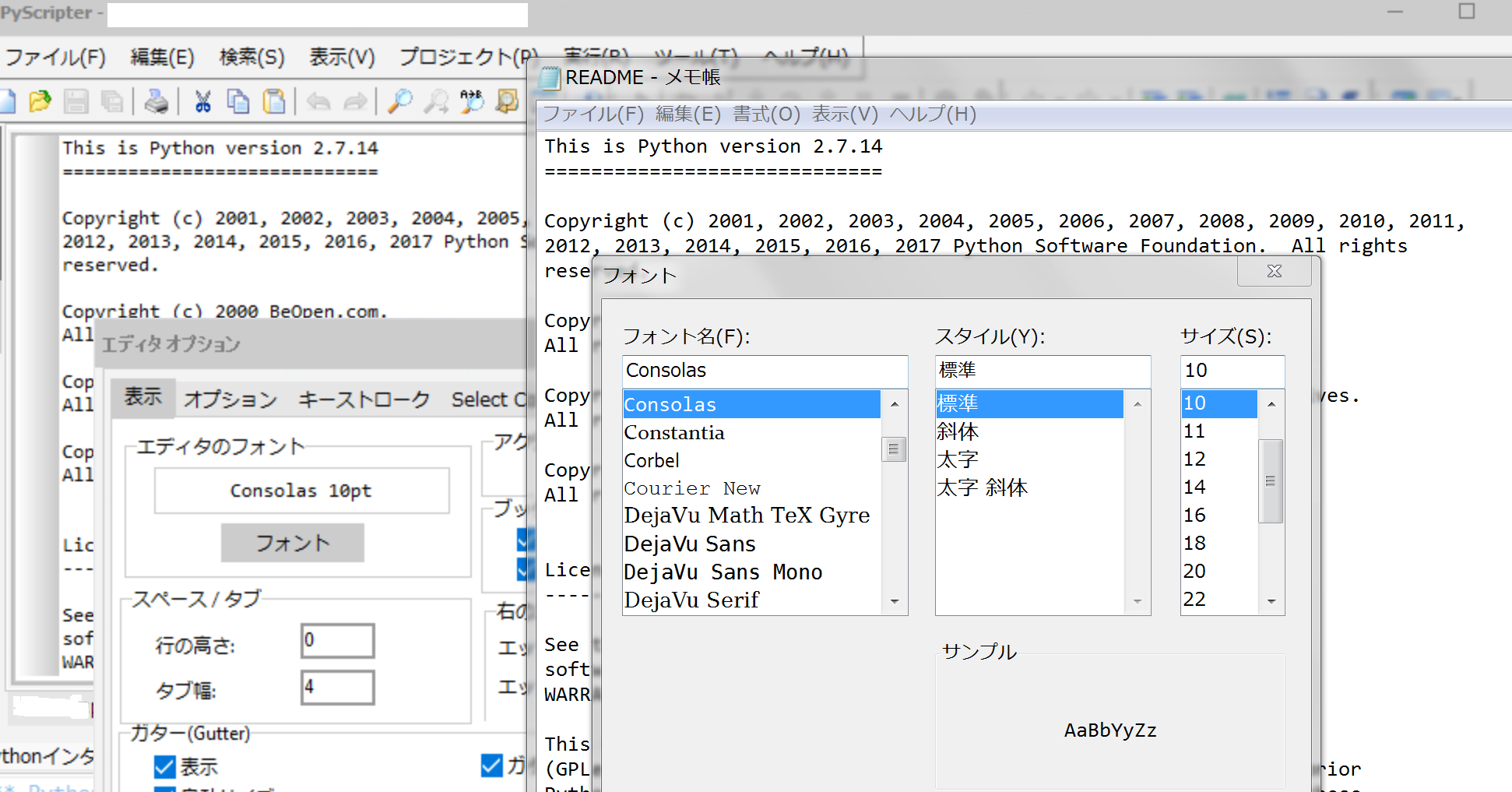Click the Undo toolbar icon
Viewport: 1512px width, 792px height.
[x=317, y=101]
